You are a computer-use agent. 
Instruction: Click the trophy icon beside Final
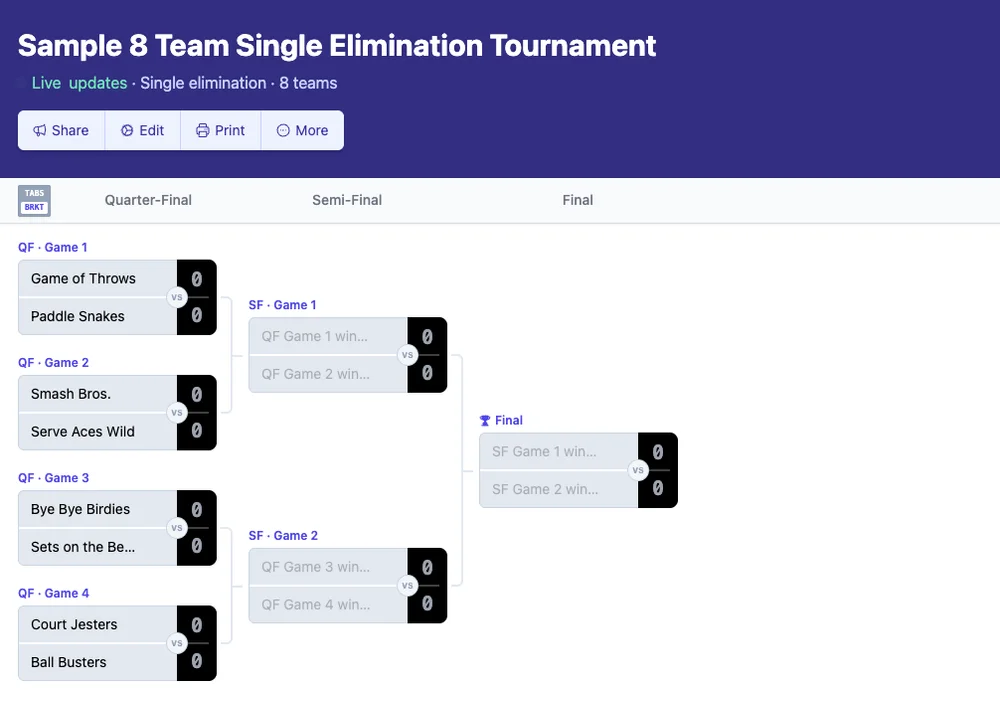[485, 421]
